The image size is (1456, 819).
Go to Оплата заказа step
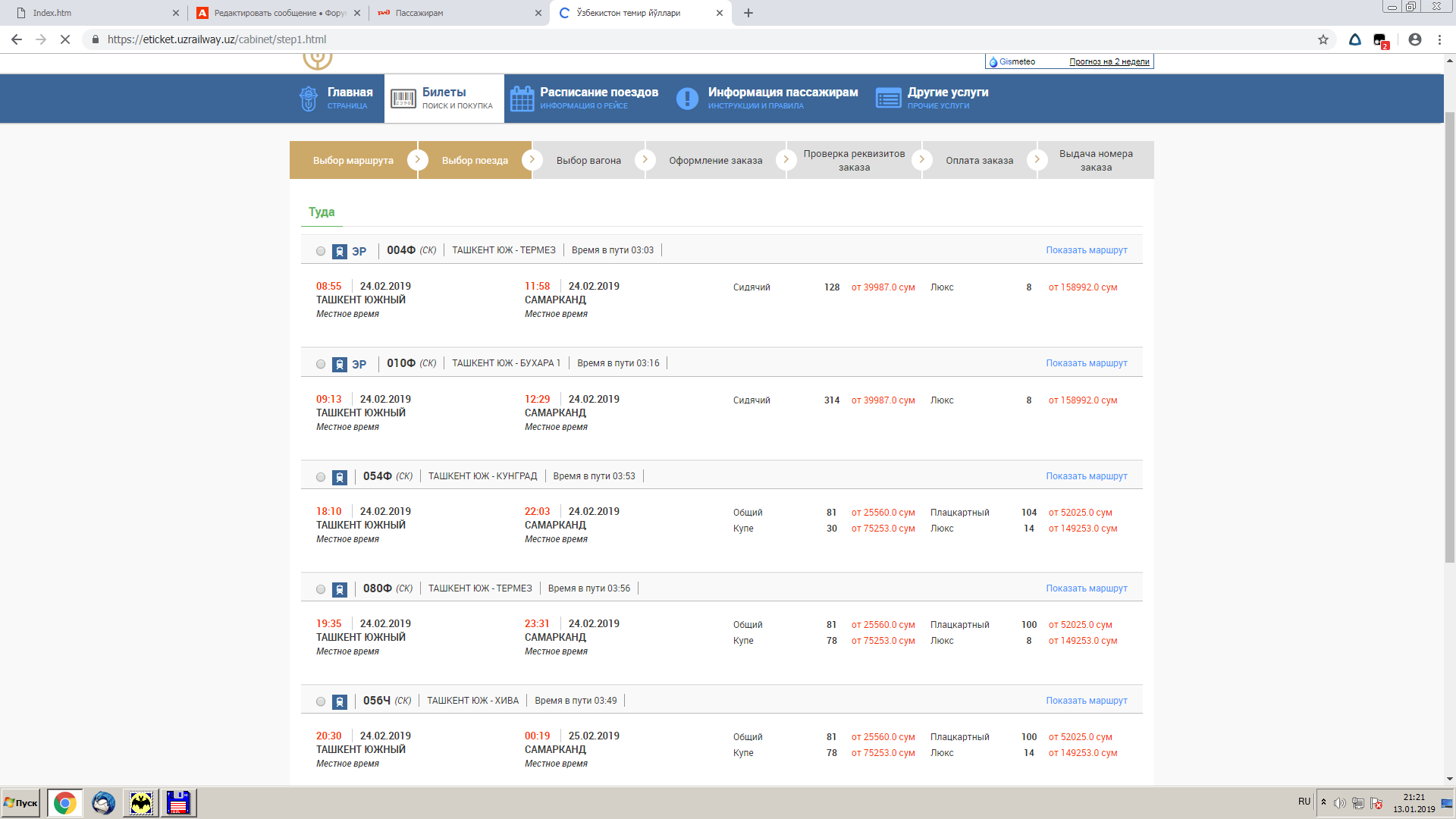979,160
